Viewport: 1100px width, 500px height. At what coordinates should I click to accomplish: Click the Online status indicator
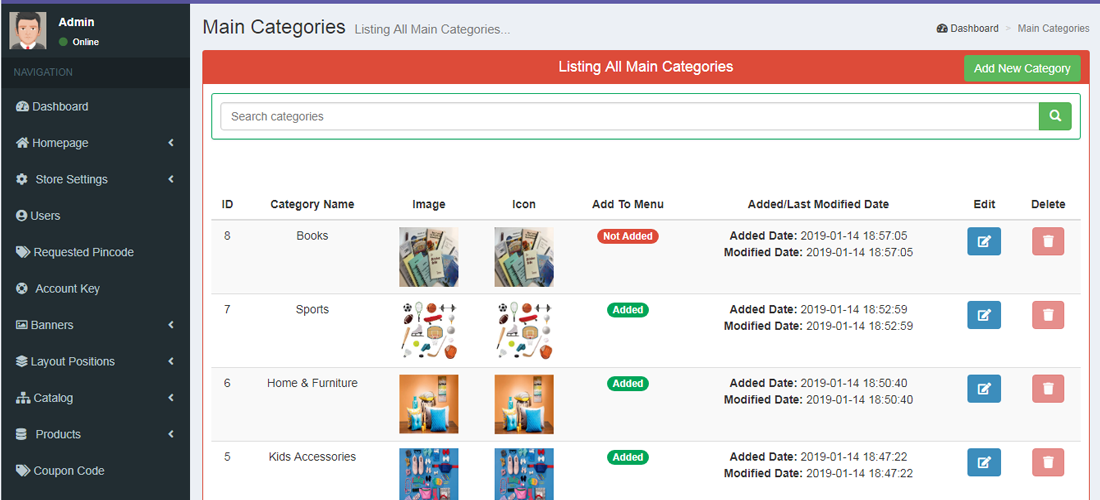click(79, 42)
